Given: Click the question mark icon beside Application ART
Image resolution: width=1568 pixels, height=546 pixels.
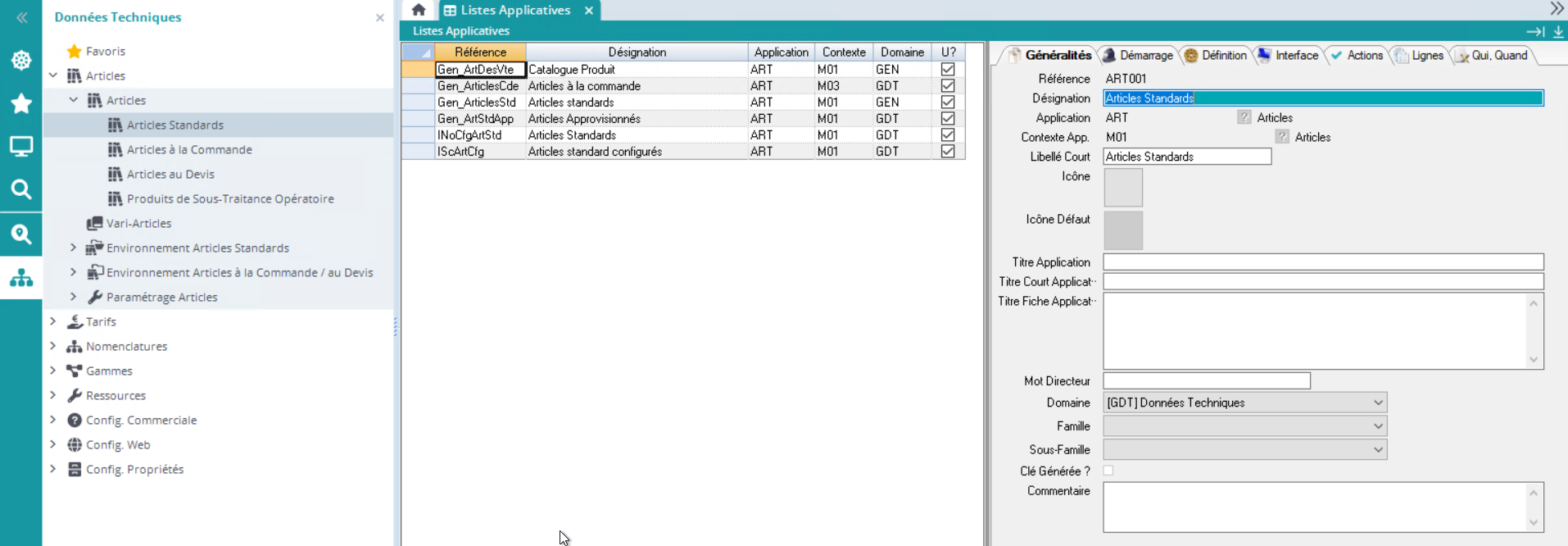Looking at the screenshot, I should (1244, 117).
